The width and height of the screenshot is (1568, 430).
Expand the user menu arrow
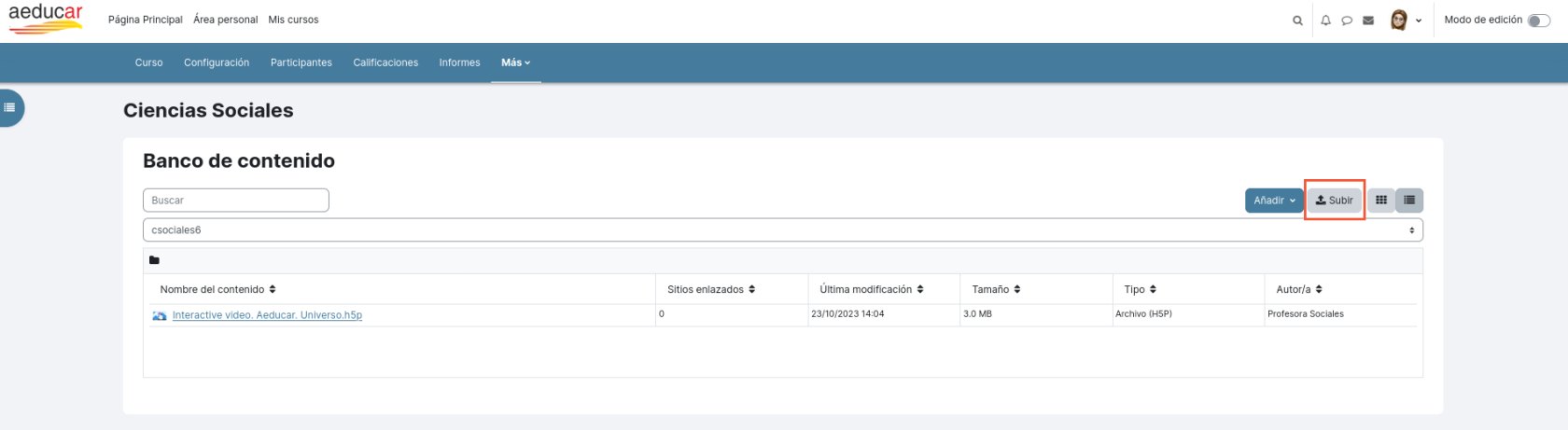pyautogui.click(x=1419, y=21)
